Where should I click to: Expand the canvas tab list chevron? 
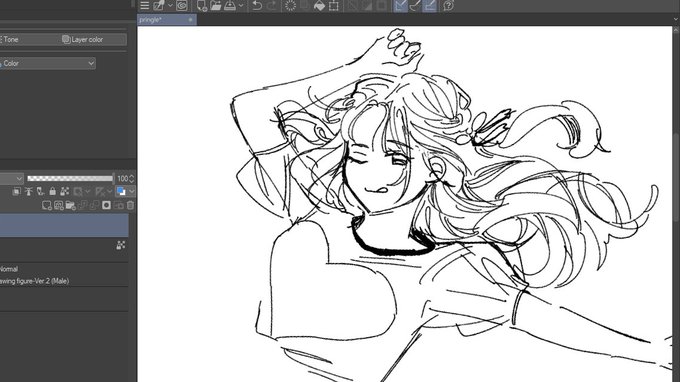point(676,19)
